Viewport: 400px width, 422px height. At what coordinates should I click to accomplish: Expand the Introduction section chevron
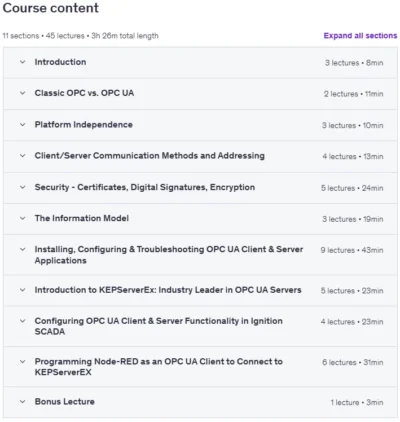(x=22, y=62)
